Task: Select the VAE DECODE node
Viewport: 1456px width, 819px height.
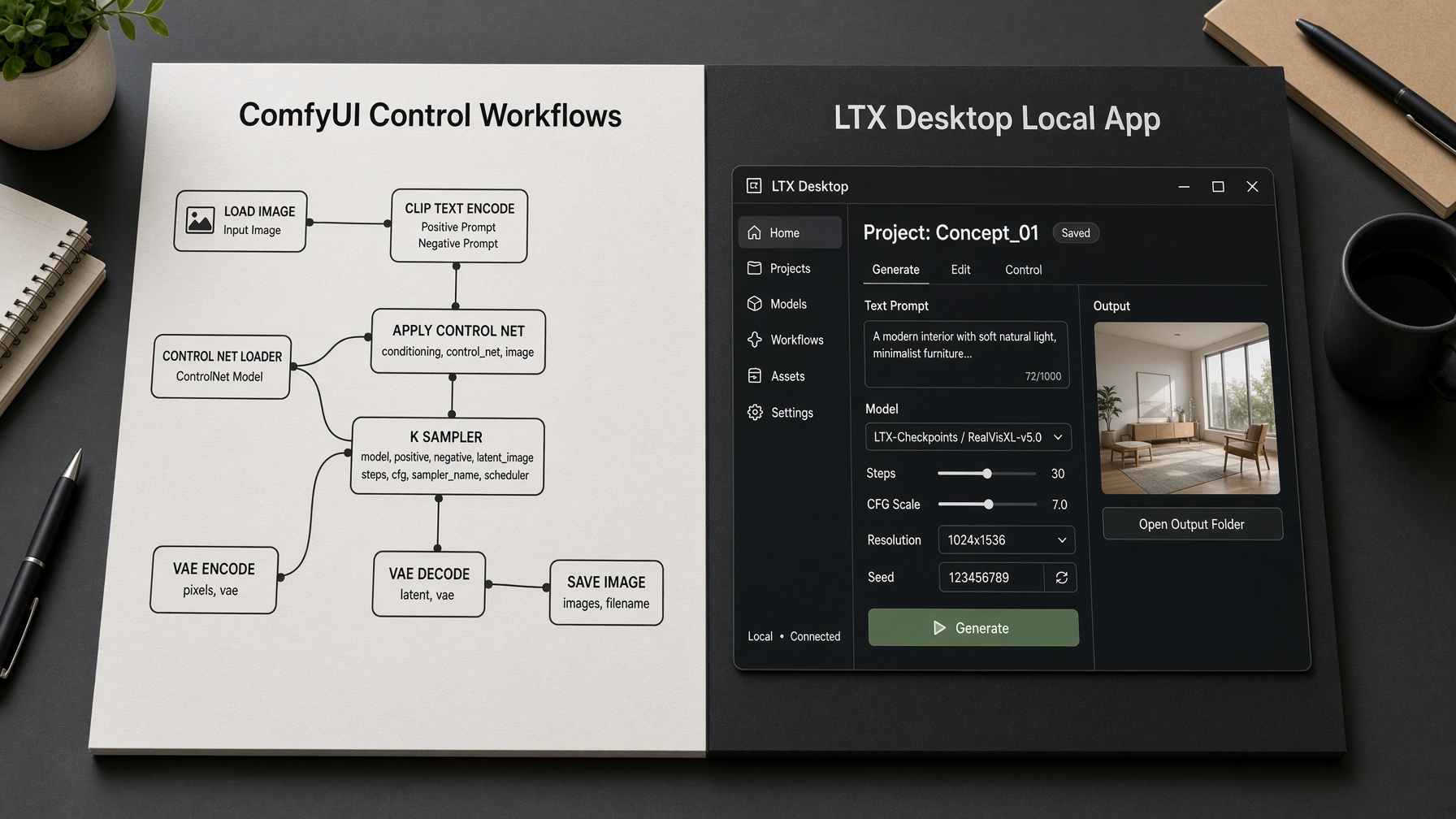Action: (429, 584)
